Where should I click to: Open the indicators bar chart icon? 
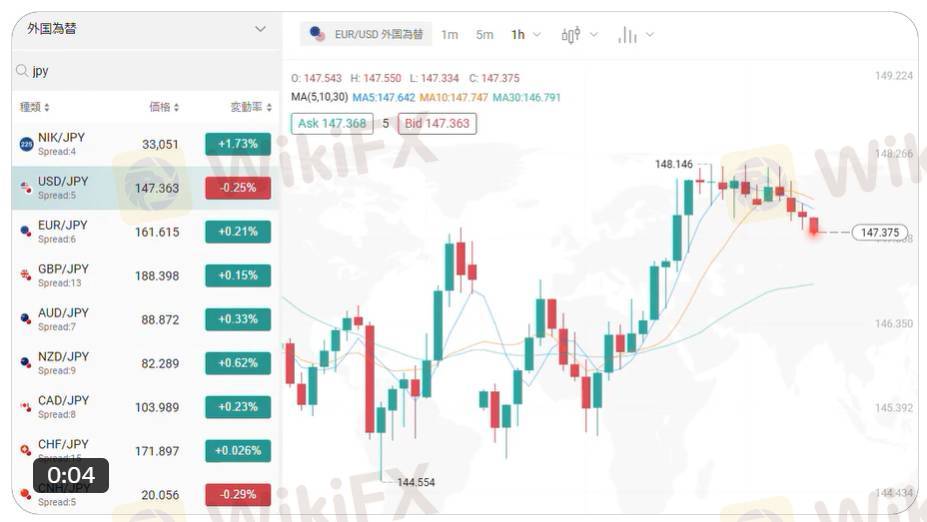[x=627, y=35]
